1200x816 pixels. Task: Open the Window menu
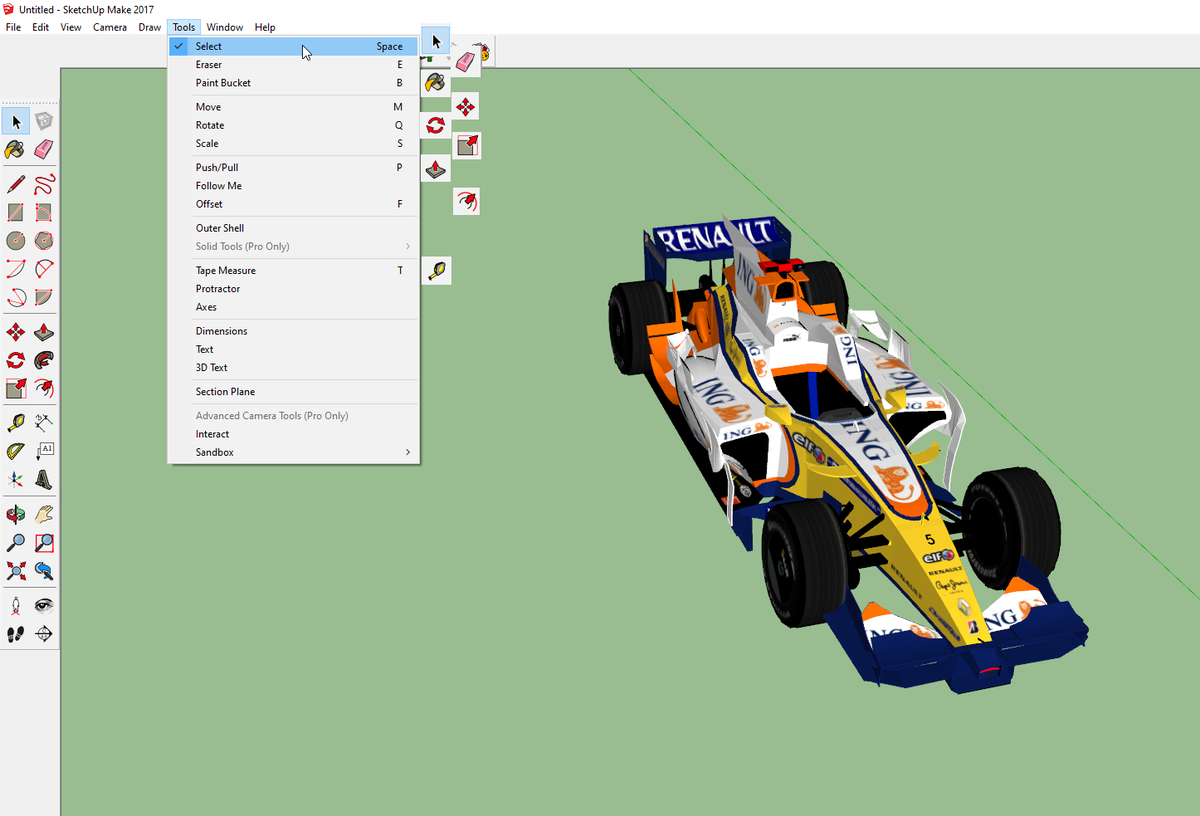[x=225, y=27]
